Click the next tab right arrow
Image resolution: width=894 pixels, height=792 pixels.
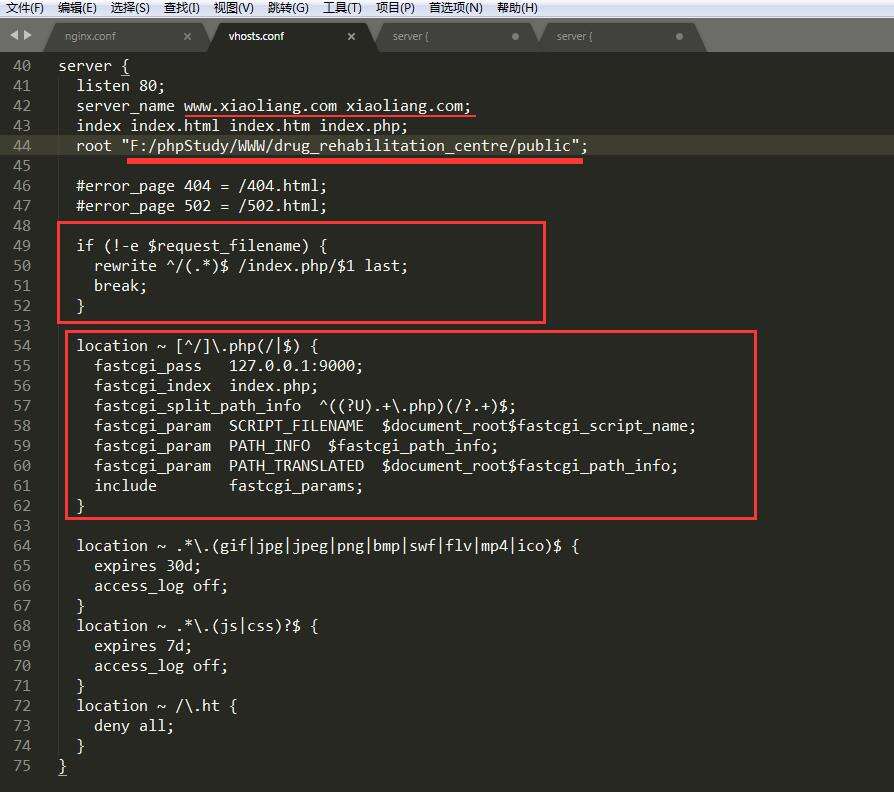28,36
